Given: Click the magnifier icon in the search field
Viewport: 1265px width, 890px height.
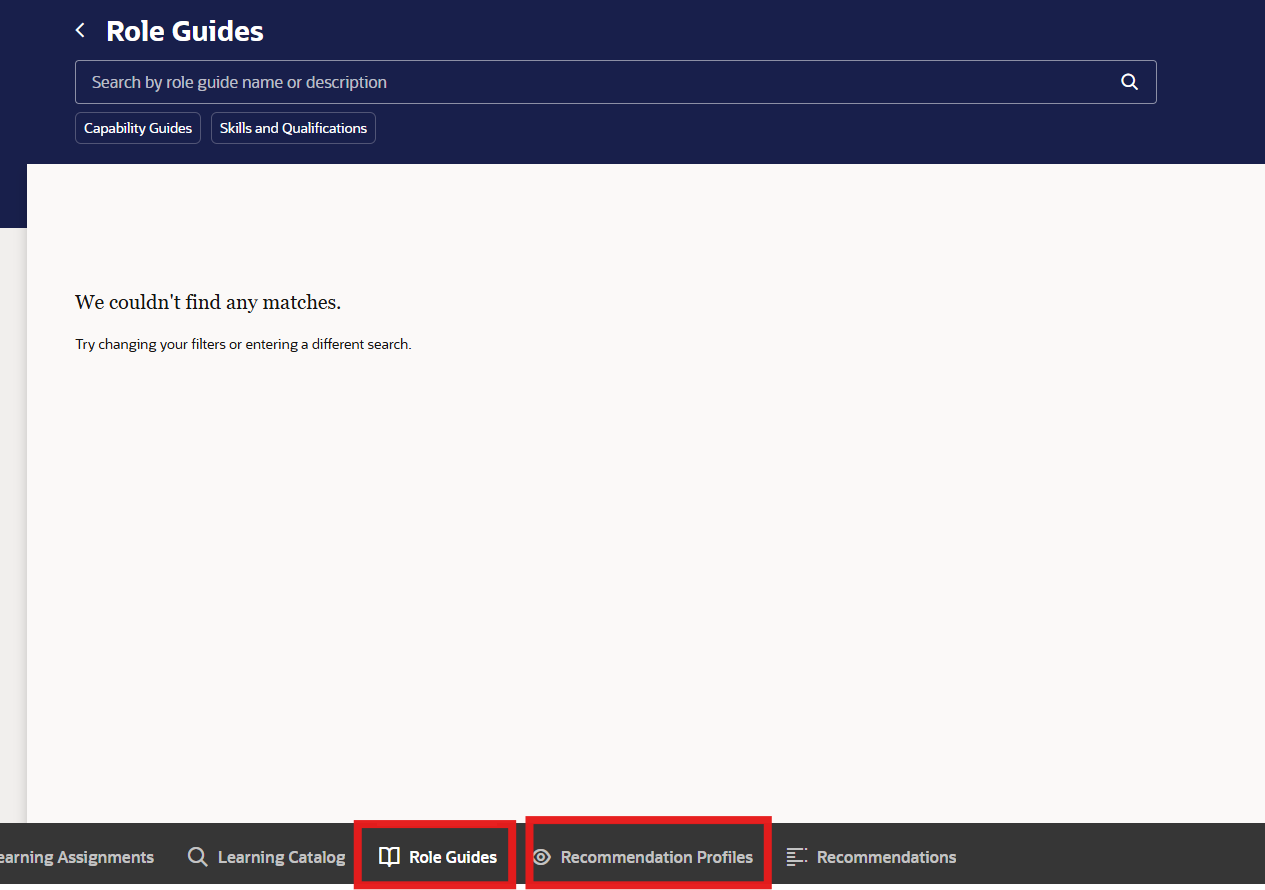Looking at the screenshot, I should coord(1129,82).
